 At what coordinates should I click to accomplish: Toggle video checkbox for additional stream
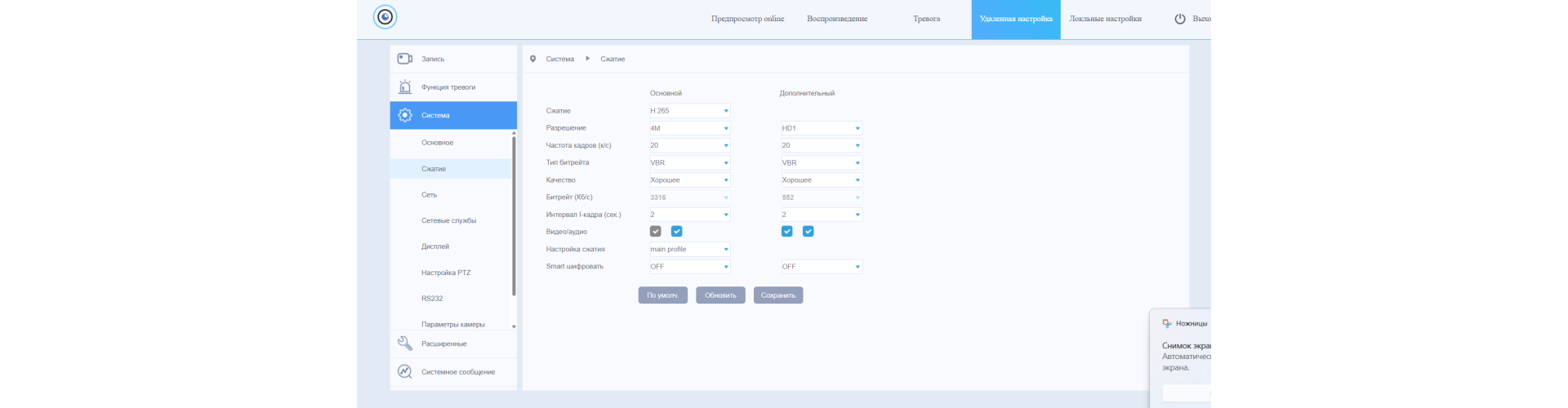pos(786,232)
